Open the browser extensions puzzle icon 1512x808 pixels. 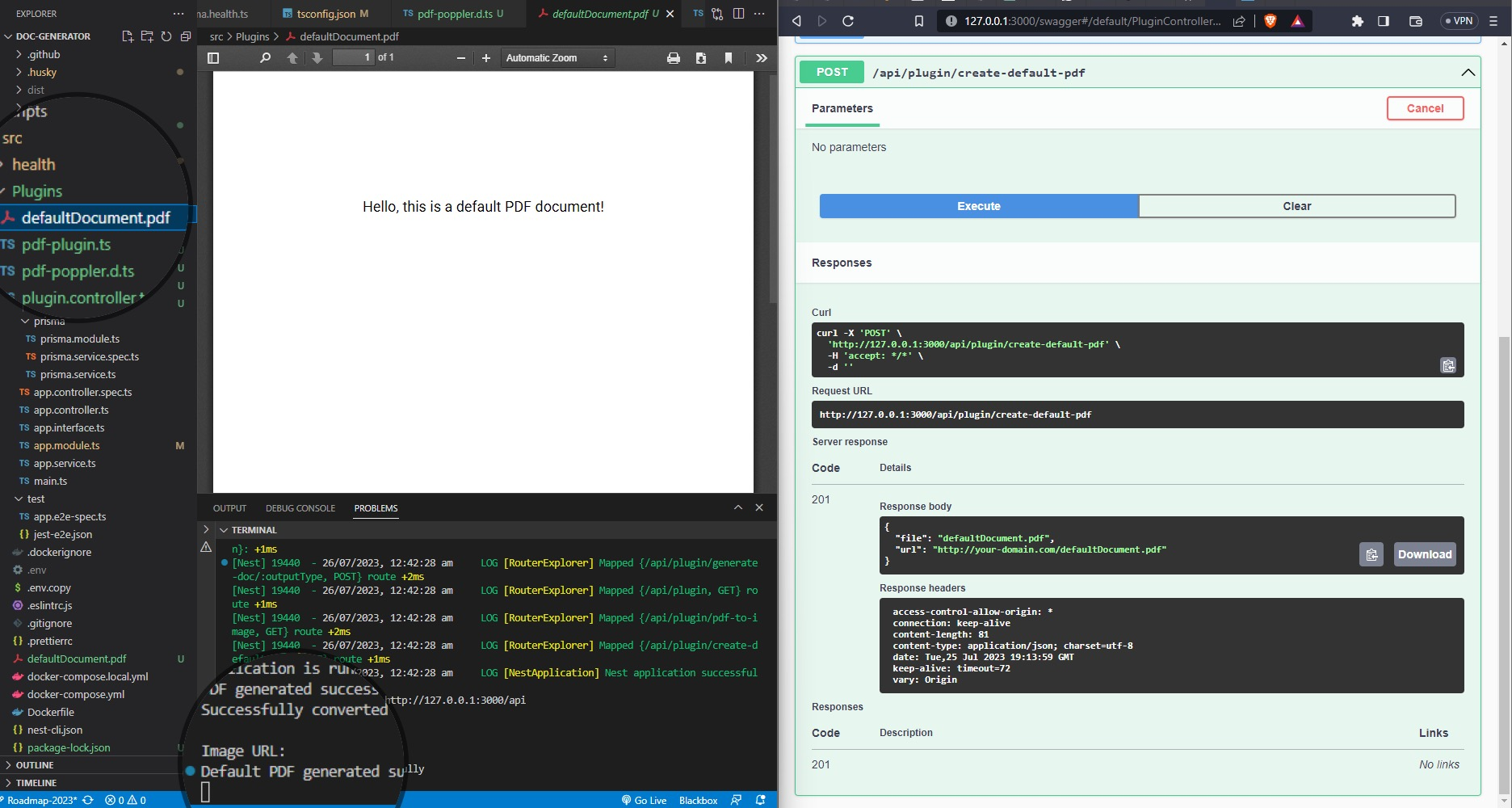(1357, 21)
